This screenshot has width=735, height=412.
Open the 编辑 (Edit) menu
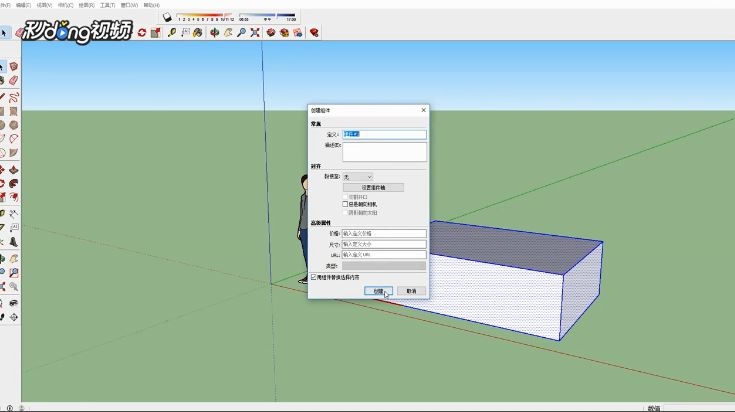tap(23, 5)
